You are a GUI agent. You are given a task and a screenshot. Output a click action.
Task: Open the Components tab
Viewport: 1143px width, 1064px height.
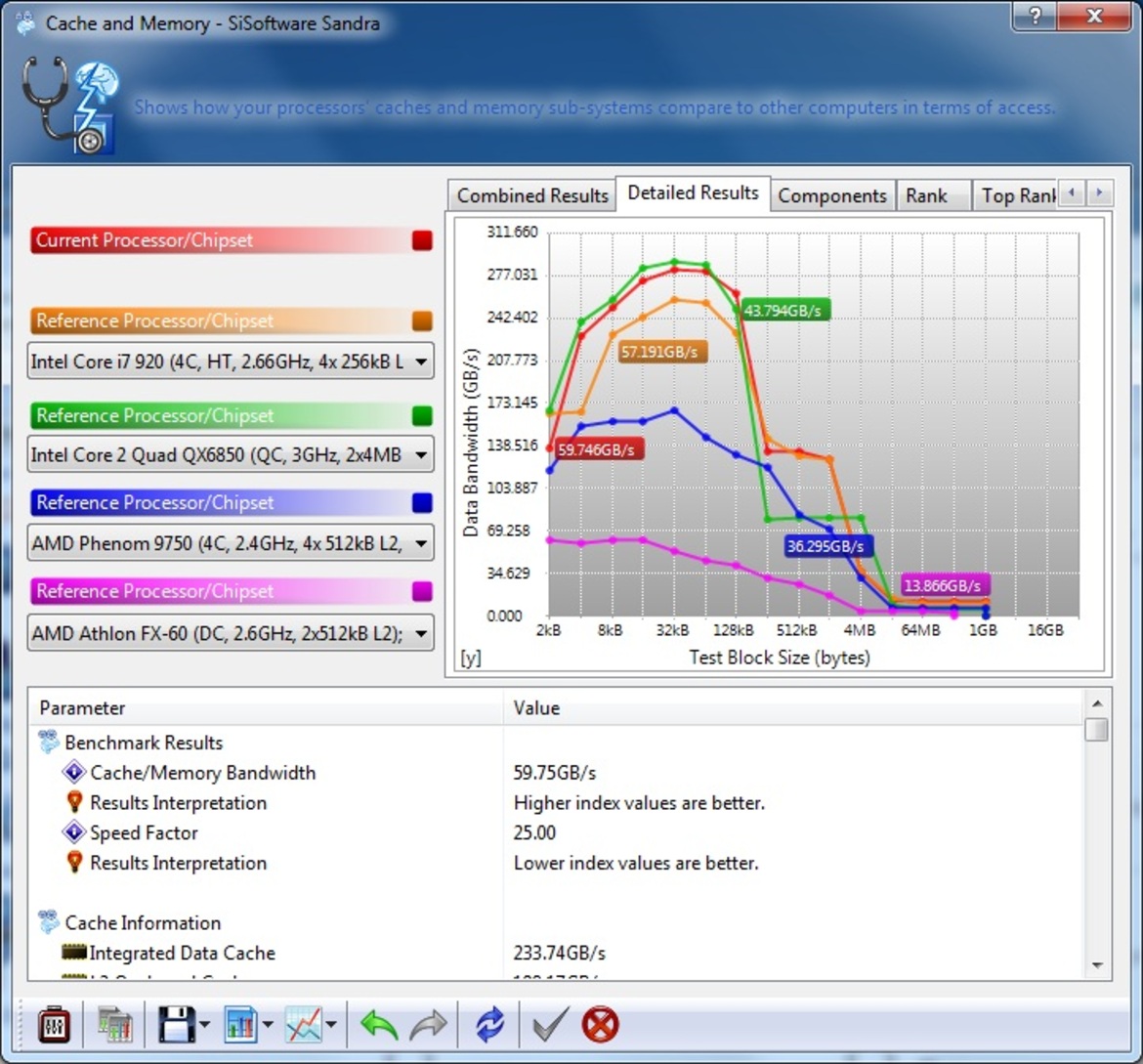coord(831,195)
